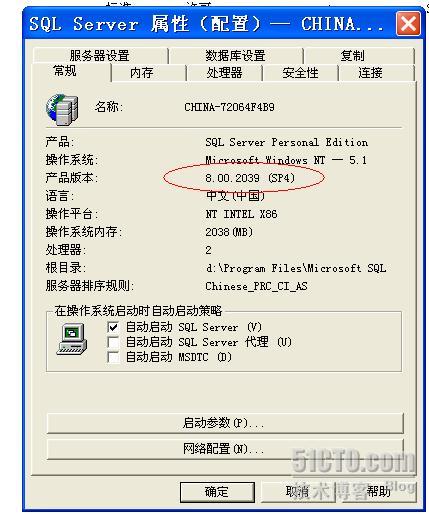This screenshot has height=514, width=429.
Task: Open the 安全性 tab
Action: click(x=300, y=73)
